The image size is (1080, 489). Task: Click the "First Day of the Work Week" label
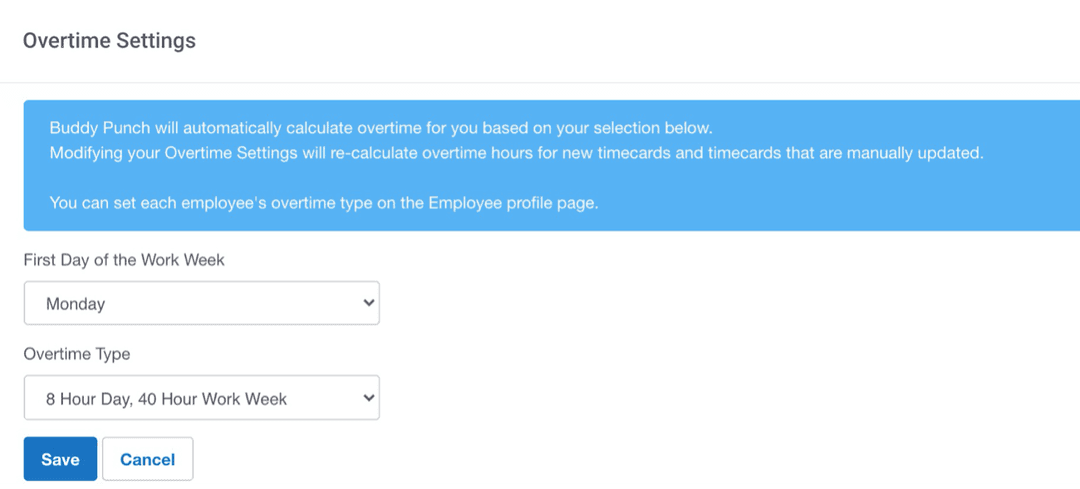(x=124, y=260)
